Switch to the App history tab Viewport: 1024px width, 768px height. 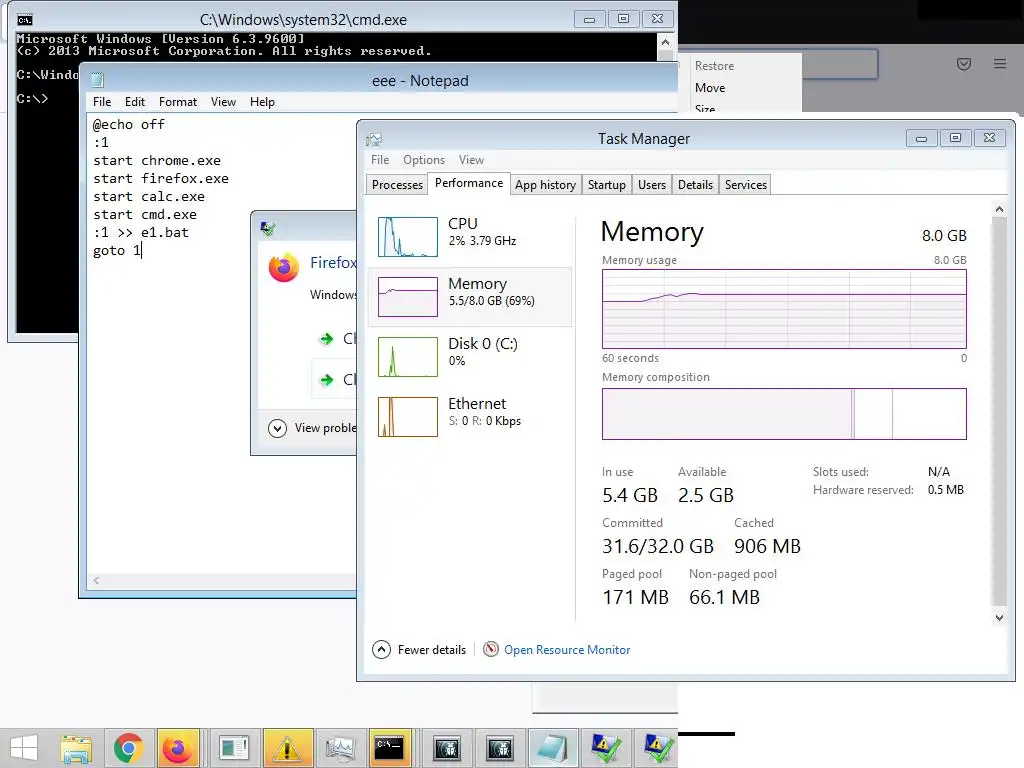click(545, 185)
